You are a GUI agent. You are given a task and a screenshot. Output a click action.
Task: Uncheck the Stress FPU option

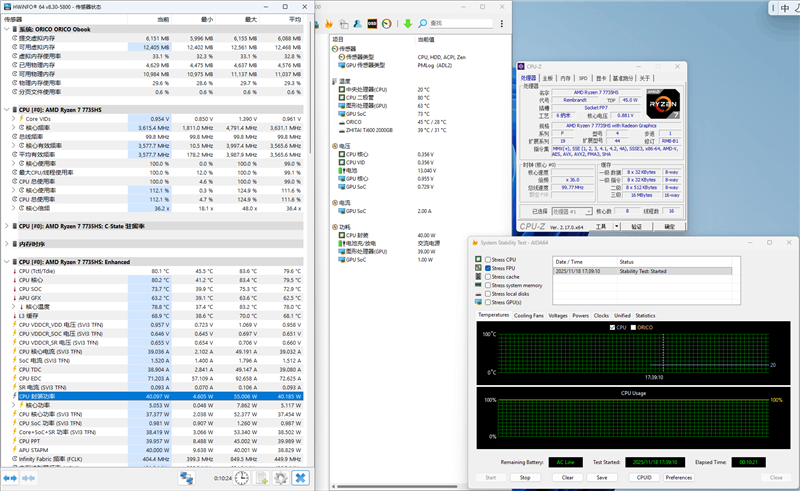coord(487,268)
